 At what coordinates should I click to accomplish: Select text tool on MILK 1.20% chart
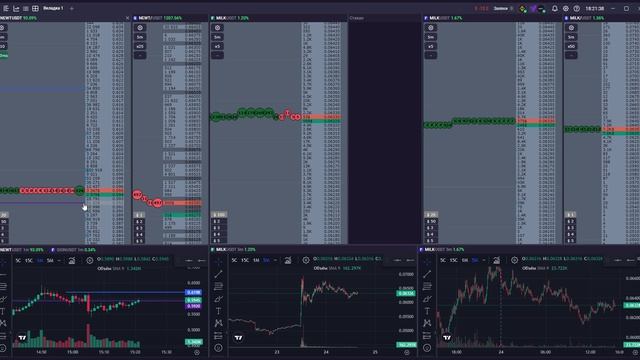(x=218, y=311)
